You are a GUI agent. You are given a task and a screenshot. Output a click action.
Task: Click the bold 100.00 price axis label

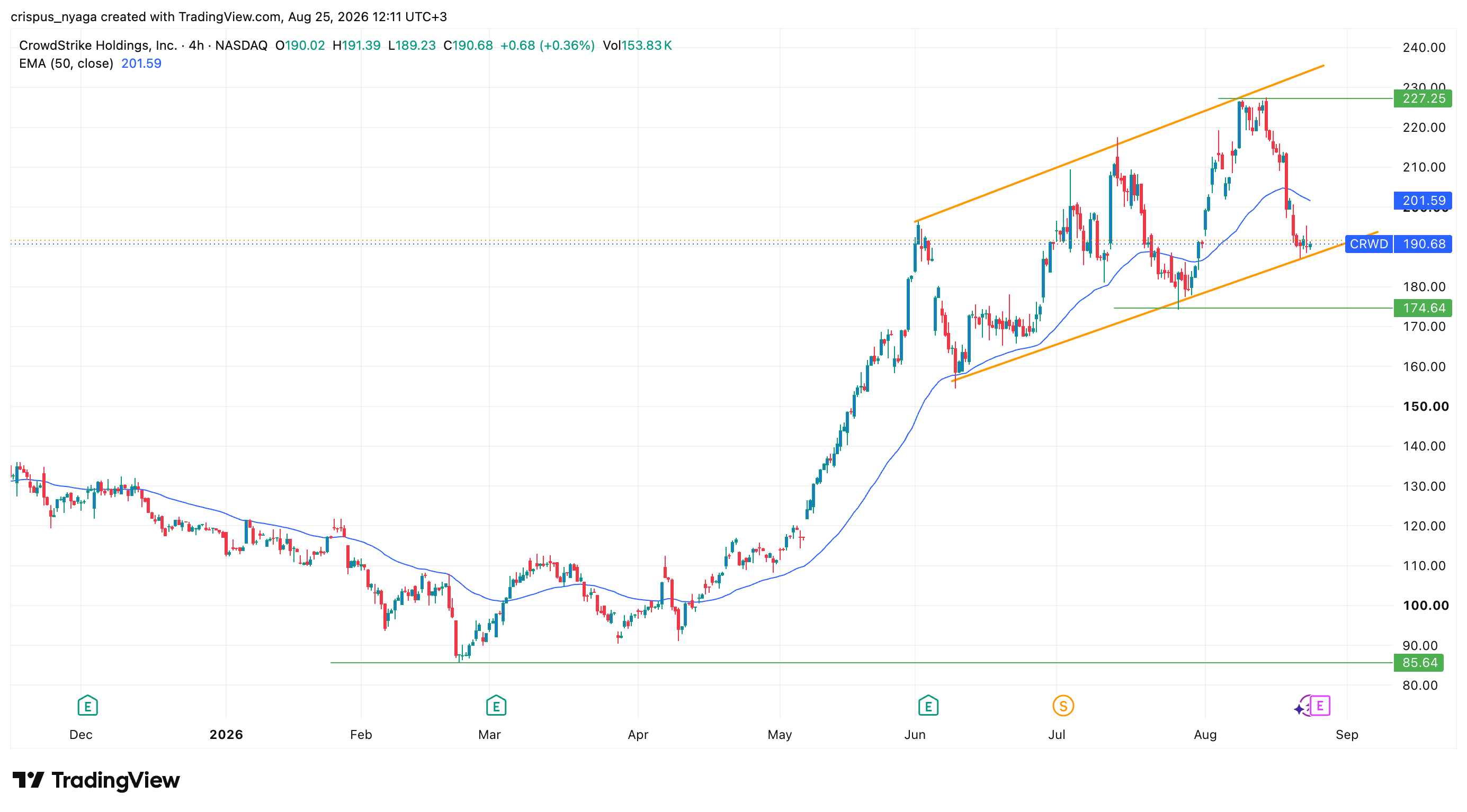[1426, 606]
